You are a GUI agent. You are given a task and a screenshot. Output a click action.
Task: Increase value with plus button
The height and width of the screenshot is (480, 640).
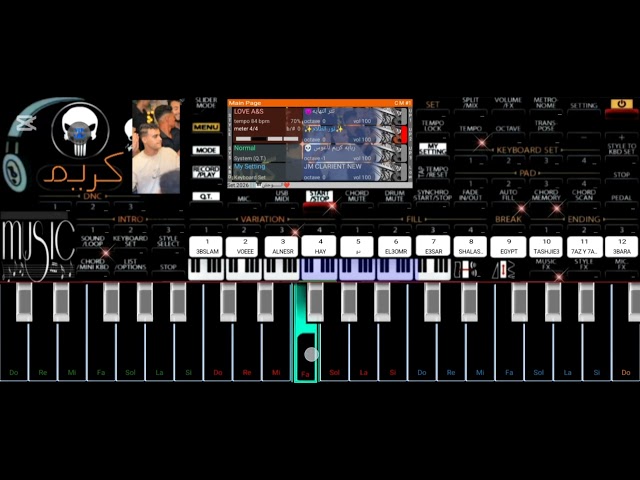click(621, 138)
